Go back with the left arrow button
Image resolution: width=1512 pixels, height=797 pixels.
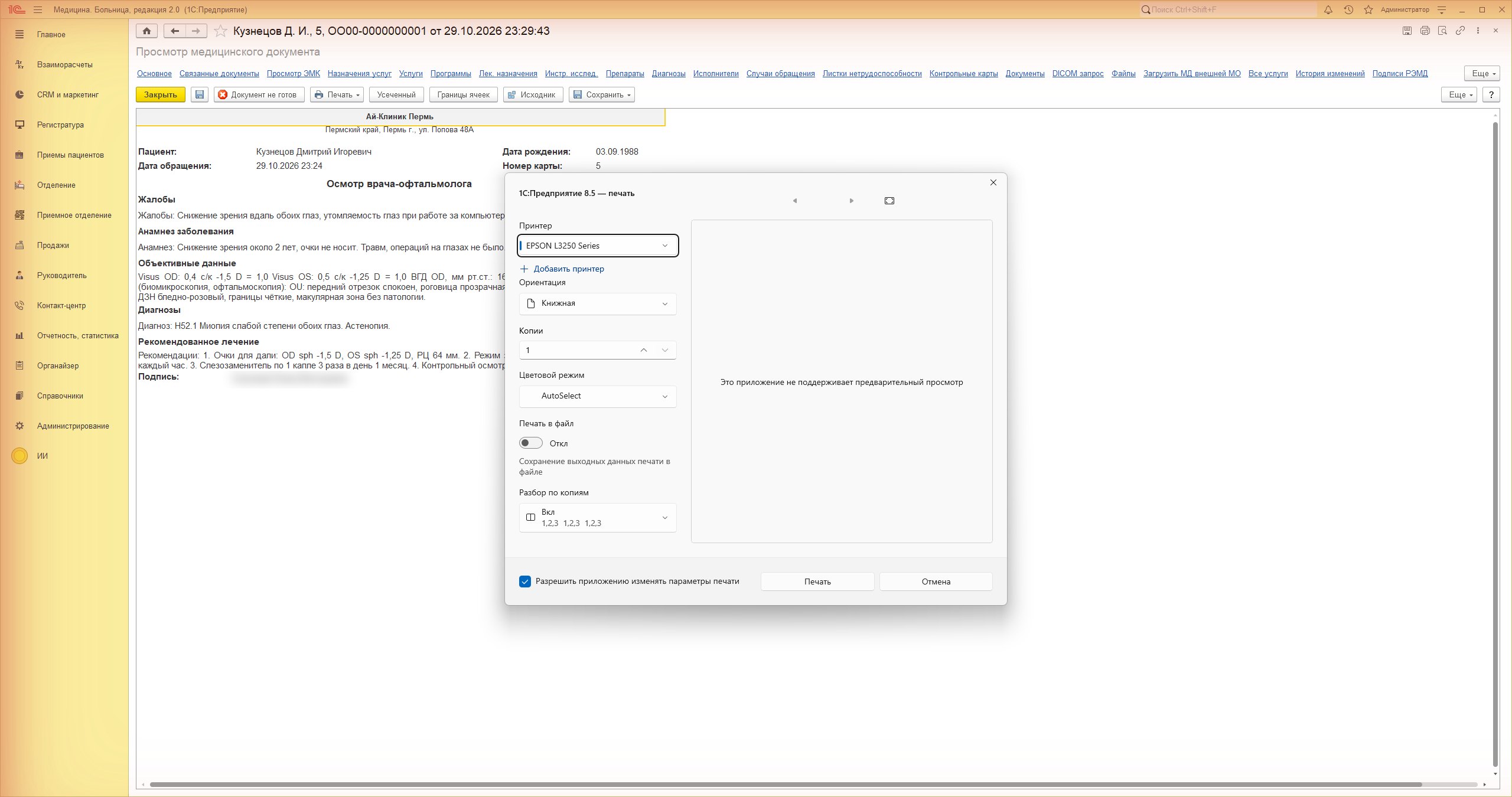(x=174, y=31)
